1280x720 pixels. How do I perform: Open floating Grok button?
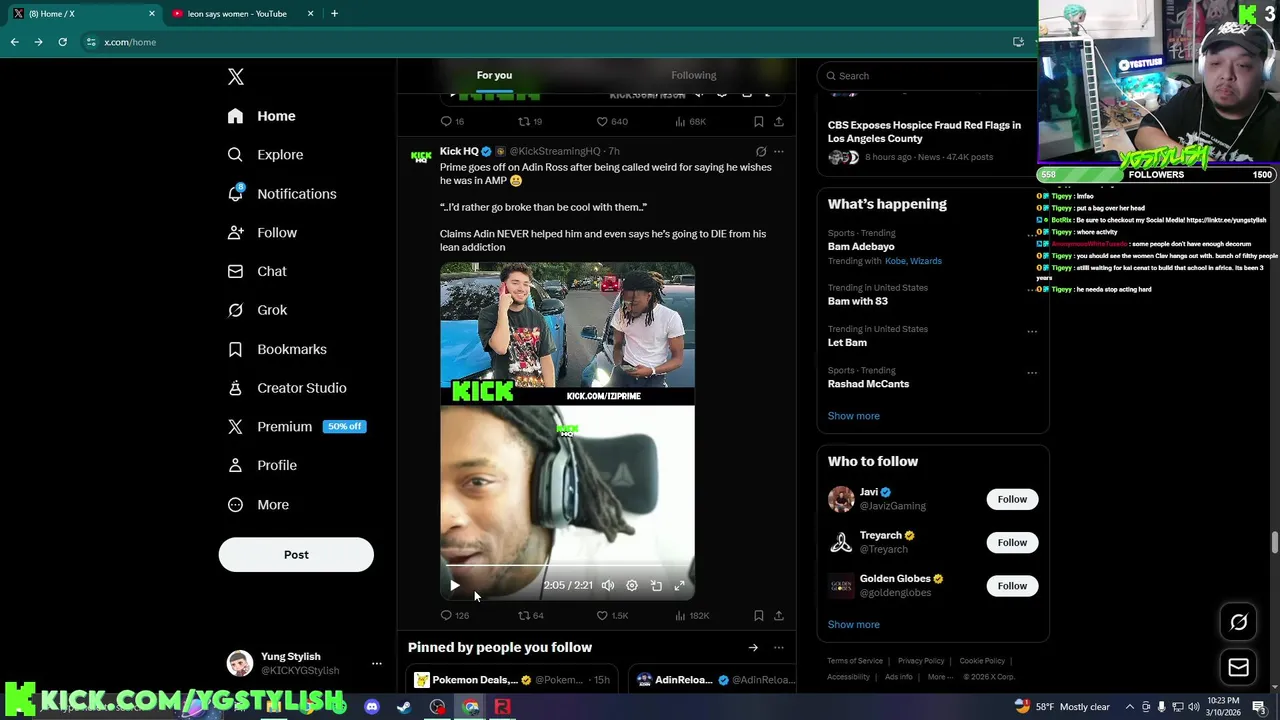(x=1239, y=622)
